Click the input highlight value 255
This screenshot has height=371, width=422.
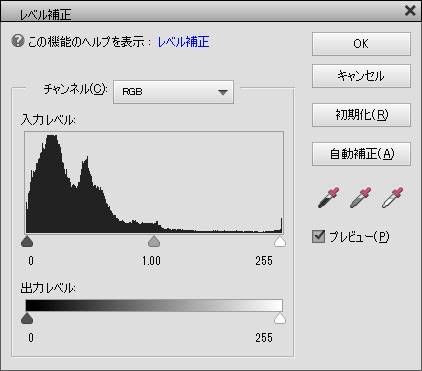(264, 260)
